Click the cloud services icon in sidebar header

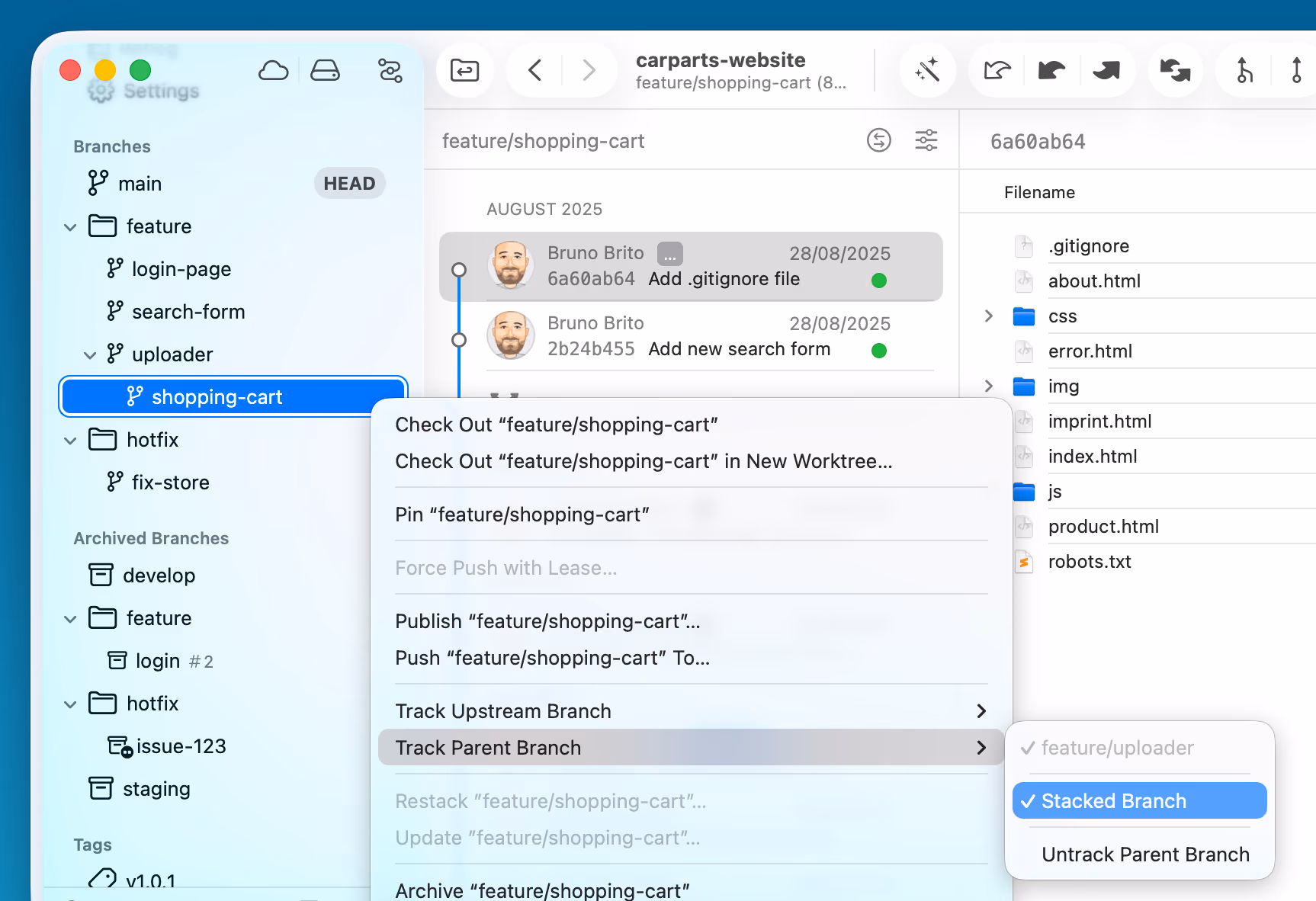(273, 71)
